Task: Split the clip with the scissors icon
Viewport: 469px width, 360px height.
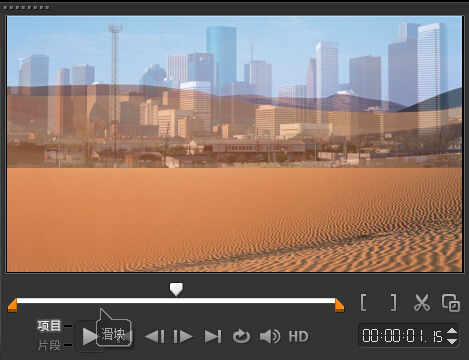Action: point(422,303)
